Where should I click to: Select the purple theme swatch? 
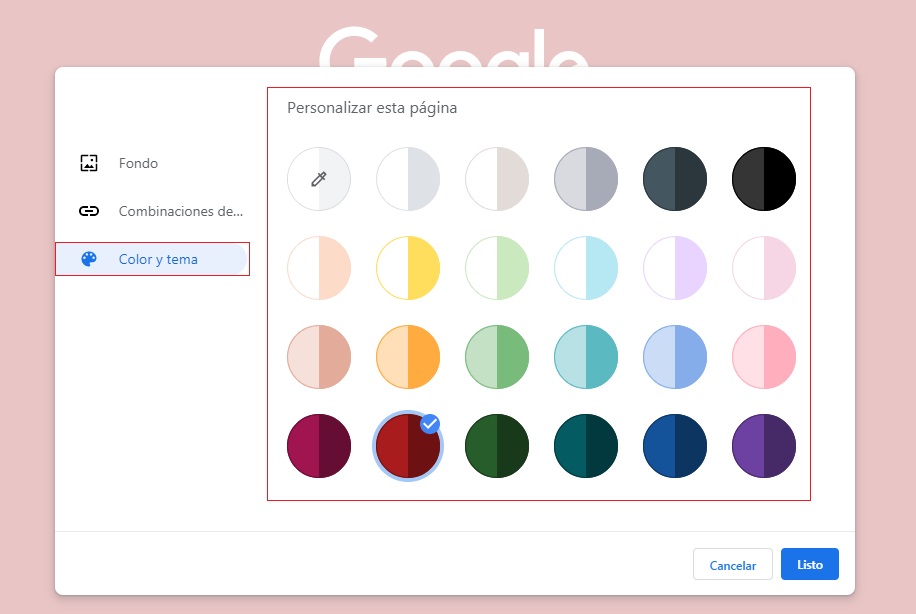764,446
